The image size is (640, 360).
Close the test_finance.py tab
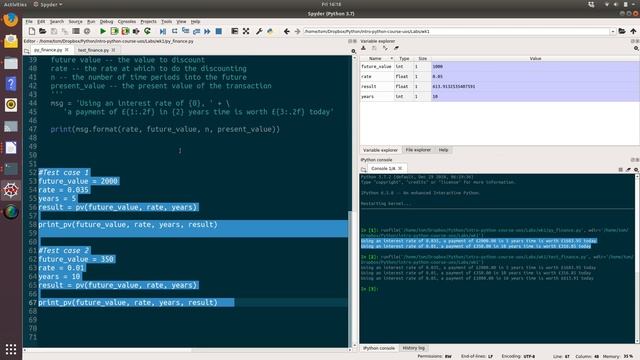click(113, 50)
